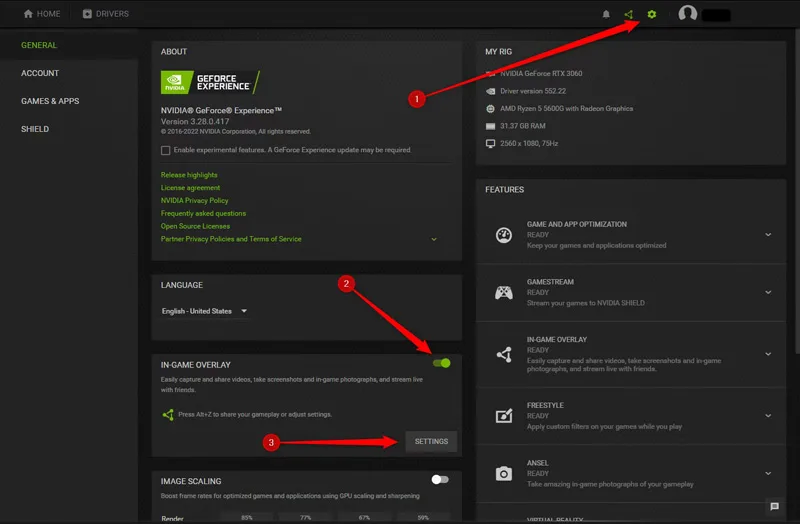Switch to the Drivers tab

pyautogui.click(x=106, y=14)
